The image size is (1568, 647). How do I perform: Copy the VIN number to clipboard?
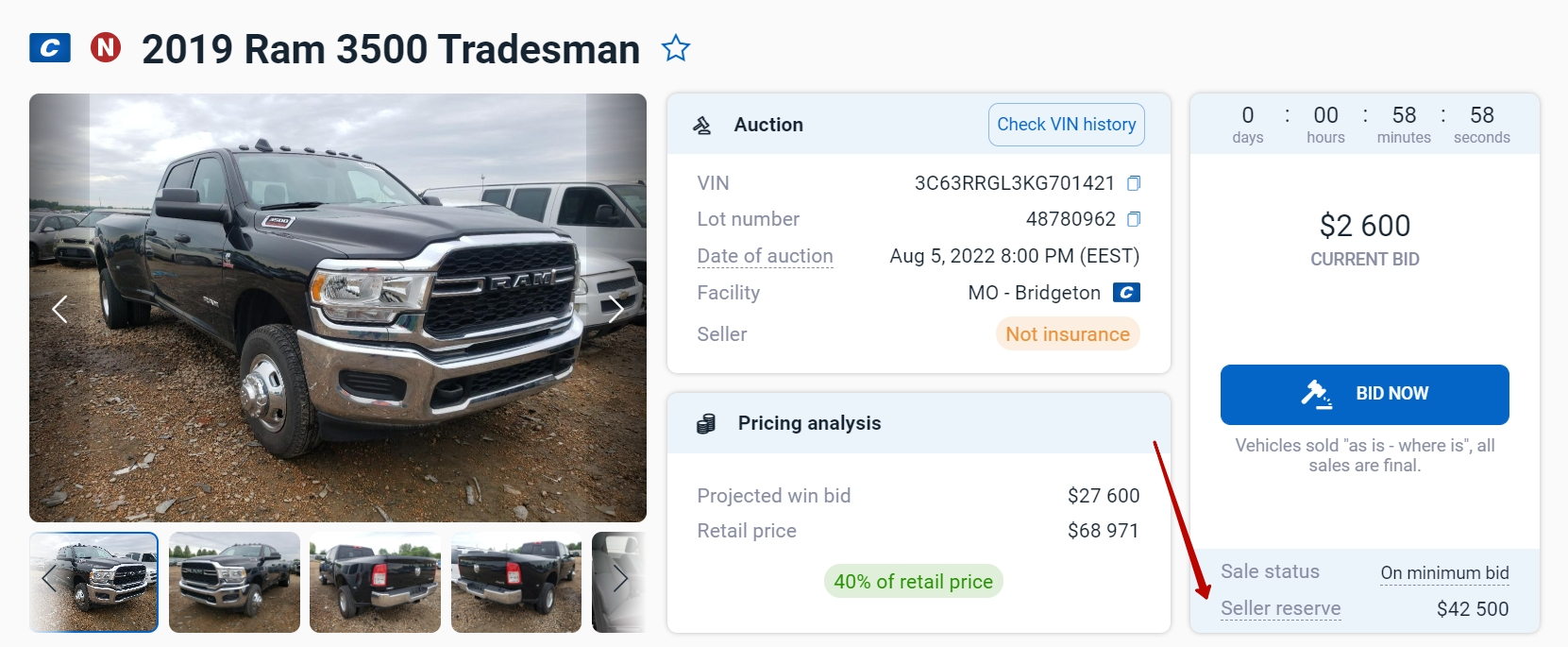(x=1134, y=183)
